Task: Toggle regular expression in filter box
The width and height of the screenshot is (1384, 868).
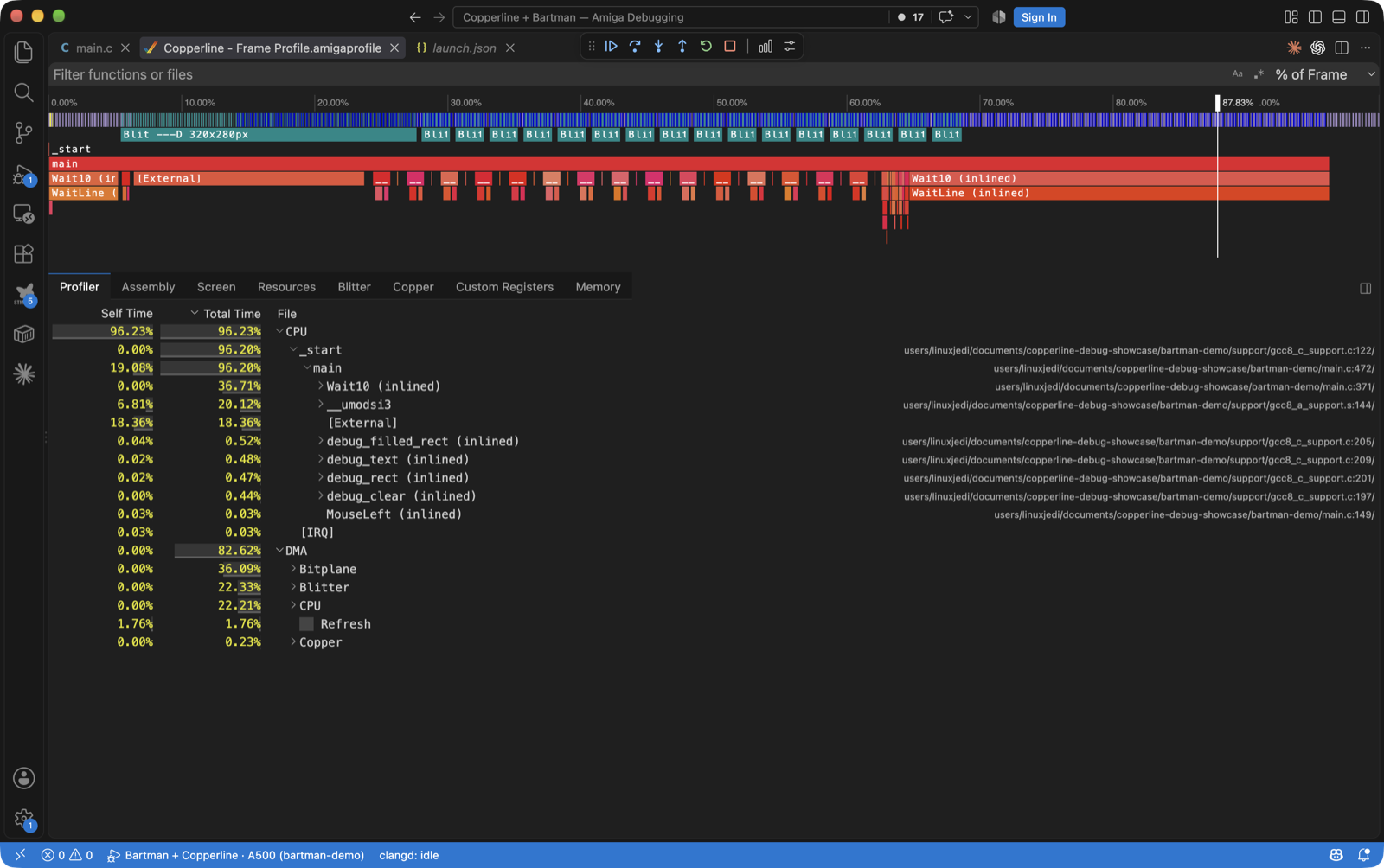Action: tap(1259, 74)
